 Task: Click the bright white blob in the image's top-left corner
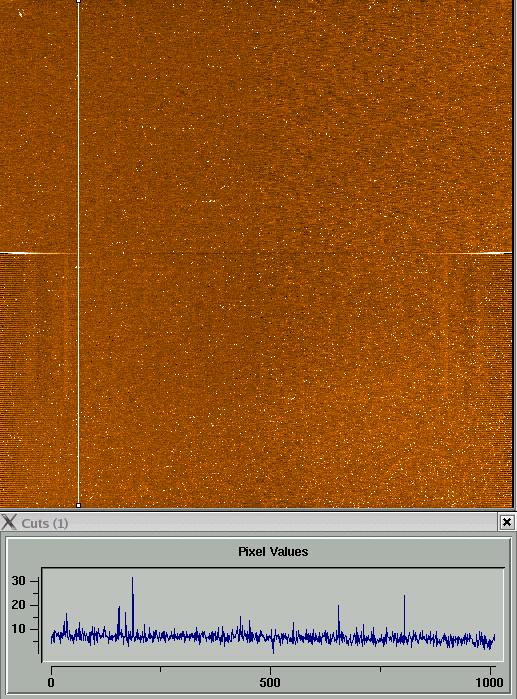coord(20,14)
